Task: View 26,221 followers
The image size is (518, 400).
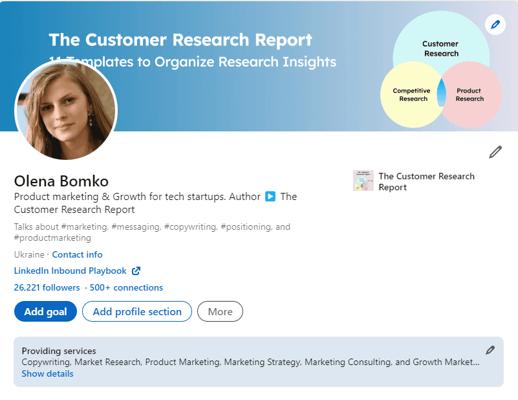Action: point(47,288)
